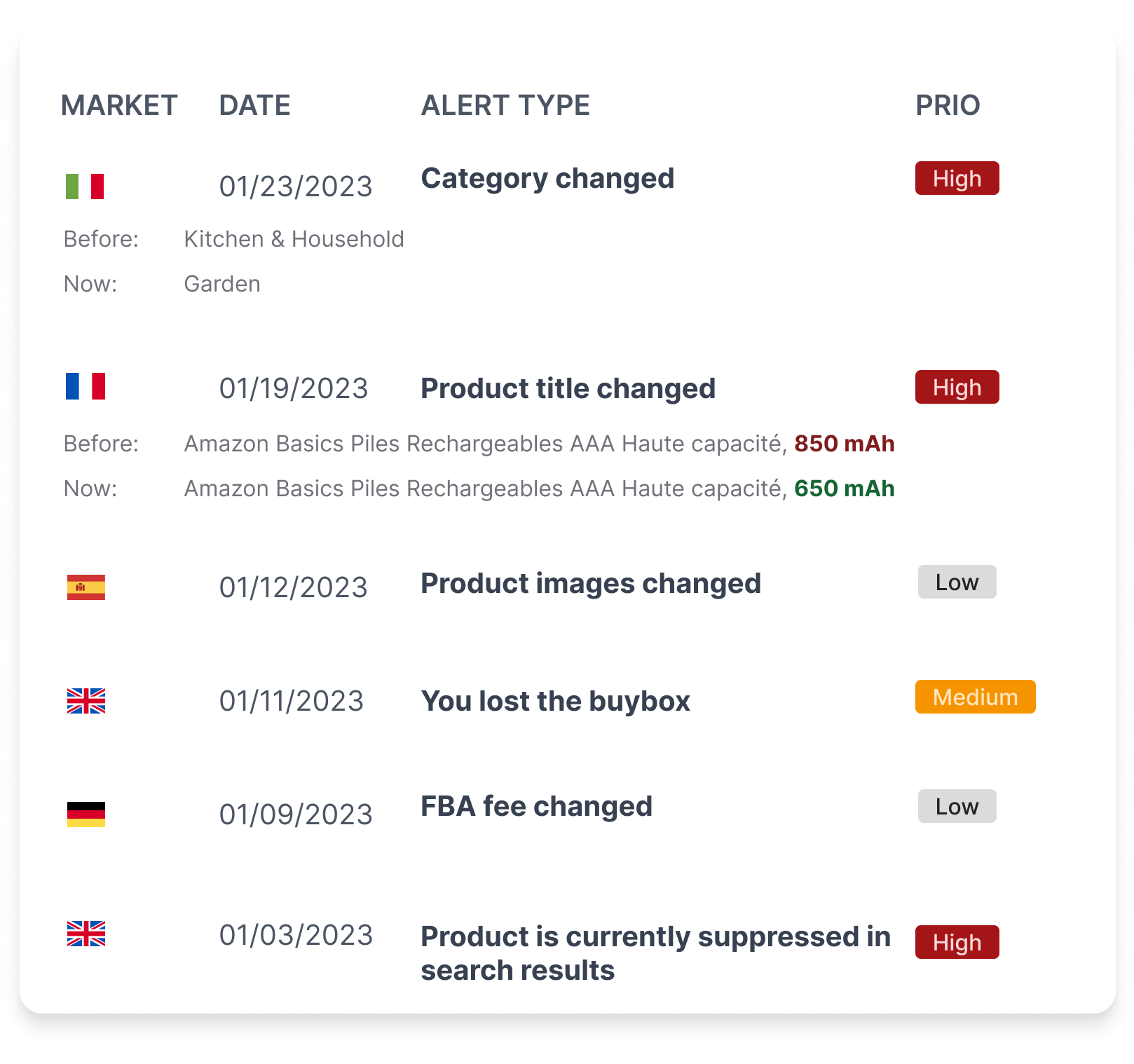Click the High badge on the suppressed product row
Viewport: 1134px width, 1064px height.
click(x=957, y=943)
